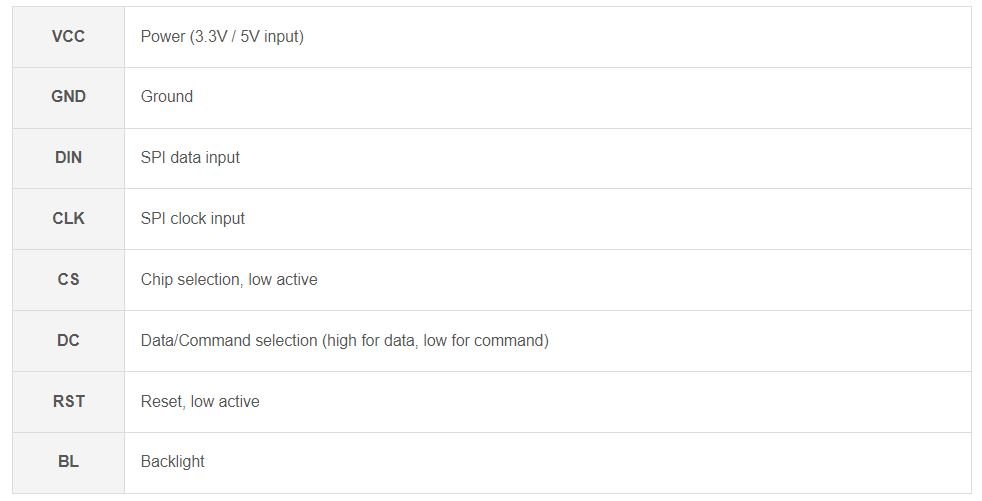Click "low active" in the CS row

click(x=283, y=280)
